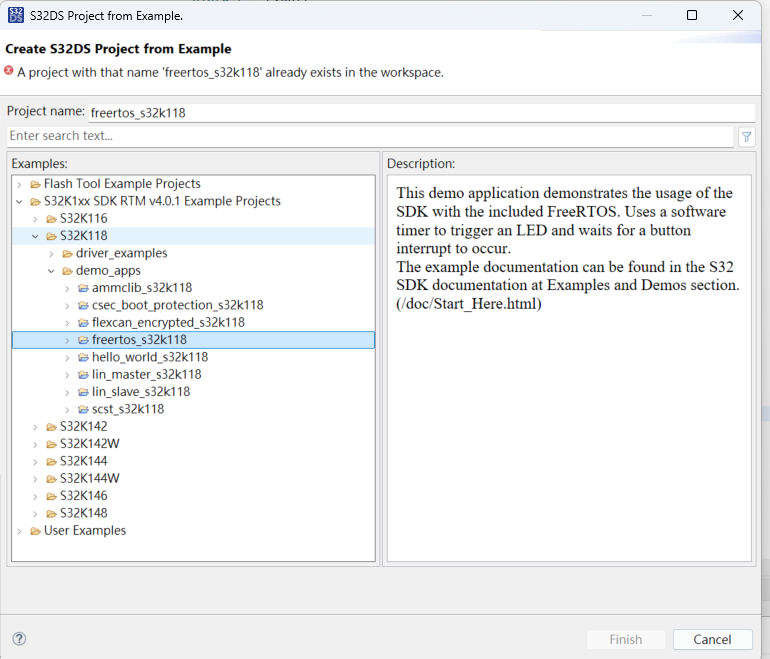Click the Project name text field
The width and height of the screenshot is (770, 659).
pyautogui.click(x=421, y=112)
